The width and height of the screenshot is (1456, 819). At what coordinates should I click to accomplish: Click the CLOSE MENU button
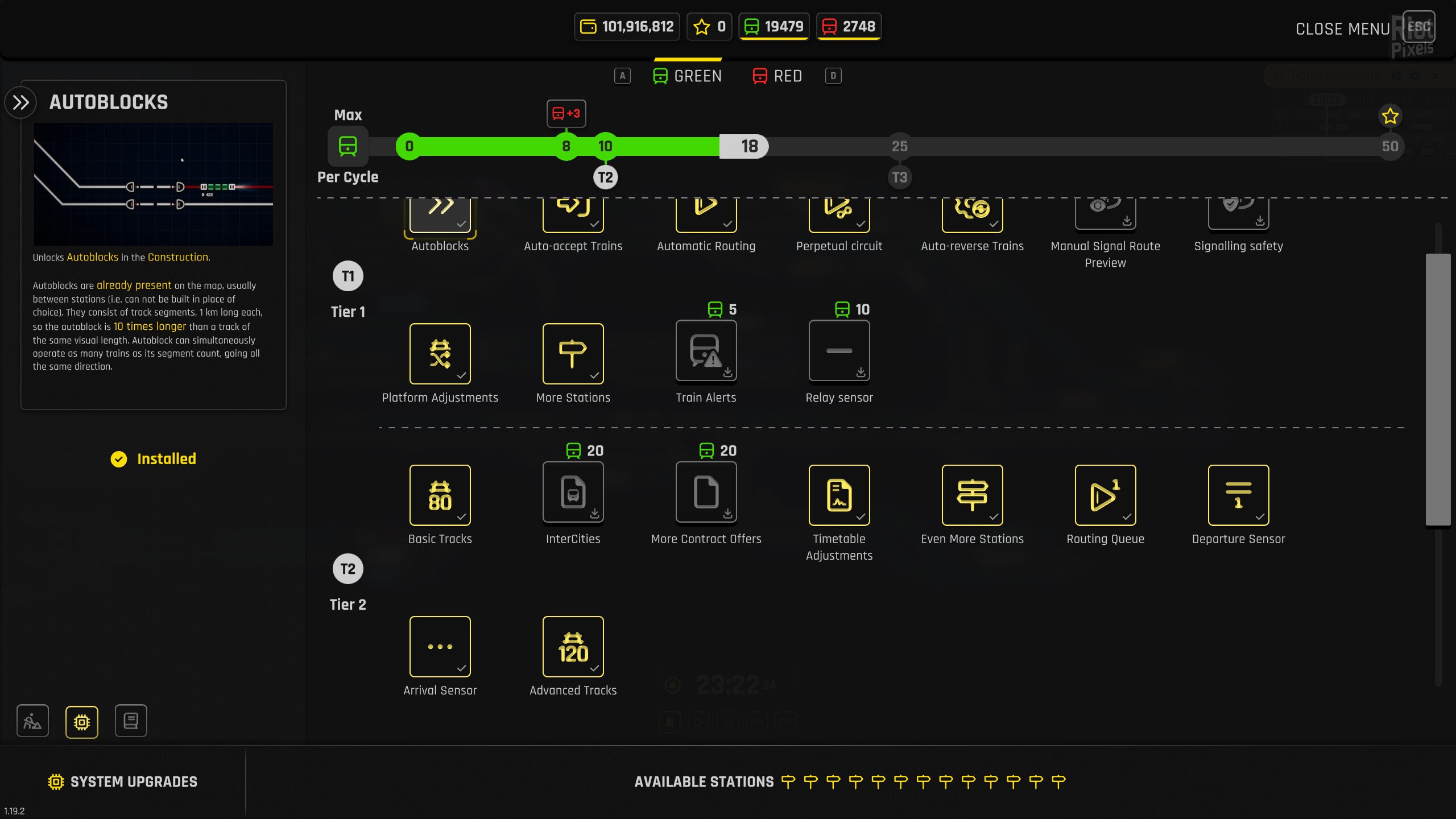coord(1343,28)
